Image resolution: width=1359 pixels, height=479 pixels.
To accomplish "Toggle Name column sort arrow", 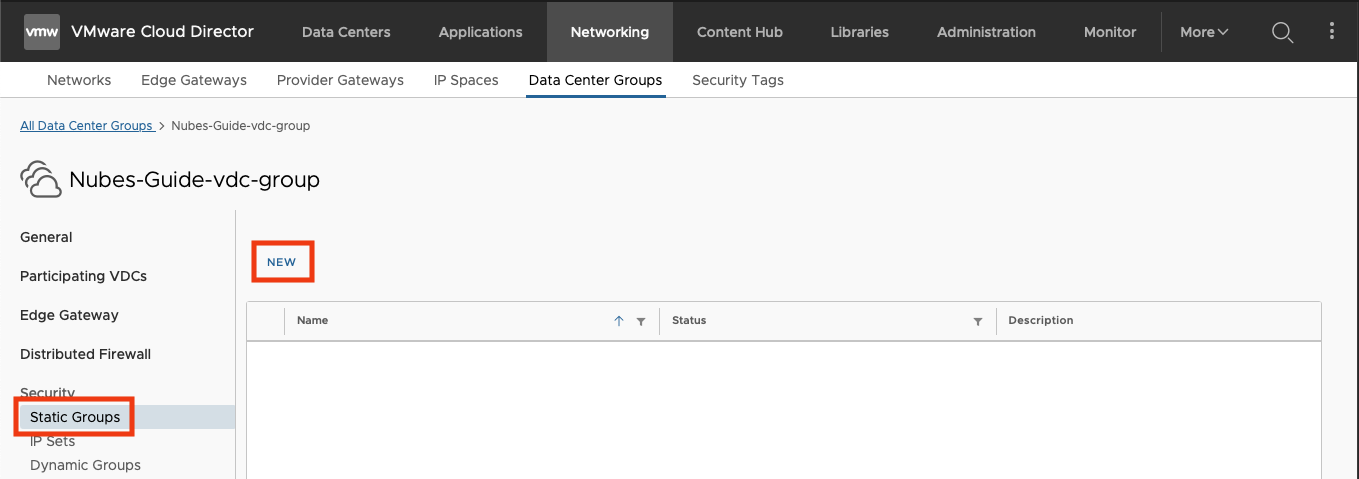I will pos(619,321).
